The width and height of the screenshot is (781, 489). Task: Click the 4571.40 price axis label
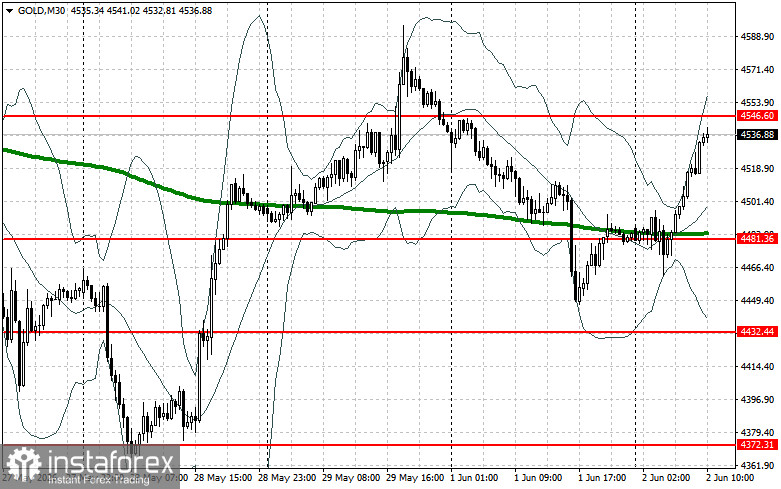[x=757, y=70]
